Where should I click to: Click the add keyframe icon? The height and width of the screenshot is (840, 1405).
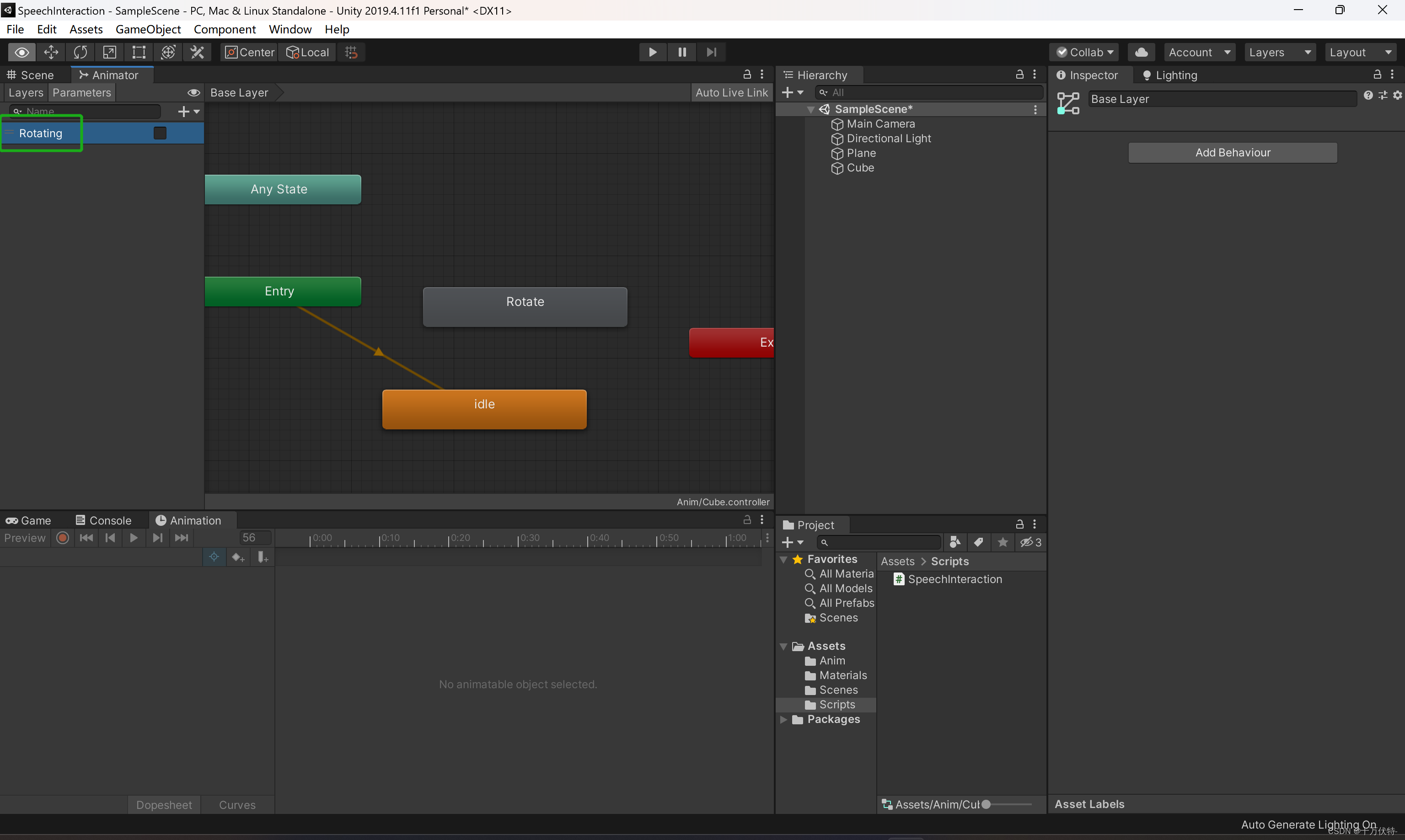238,557
